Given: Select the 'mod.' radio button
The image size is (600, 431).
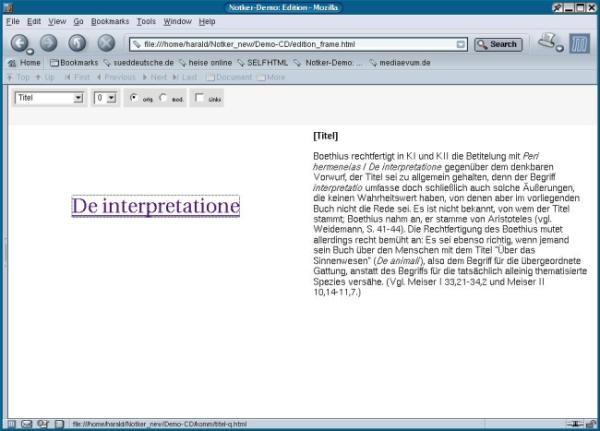Looking at the screenshot, I should pyautogui.click(x=164, y=98).
